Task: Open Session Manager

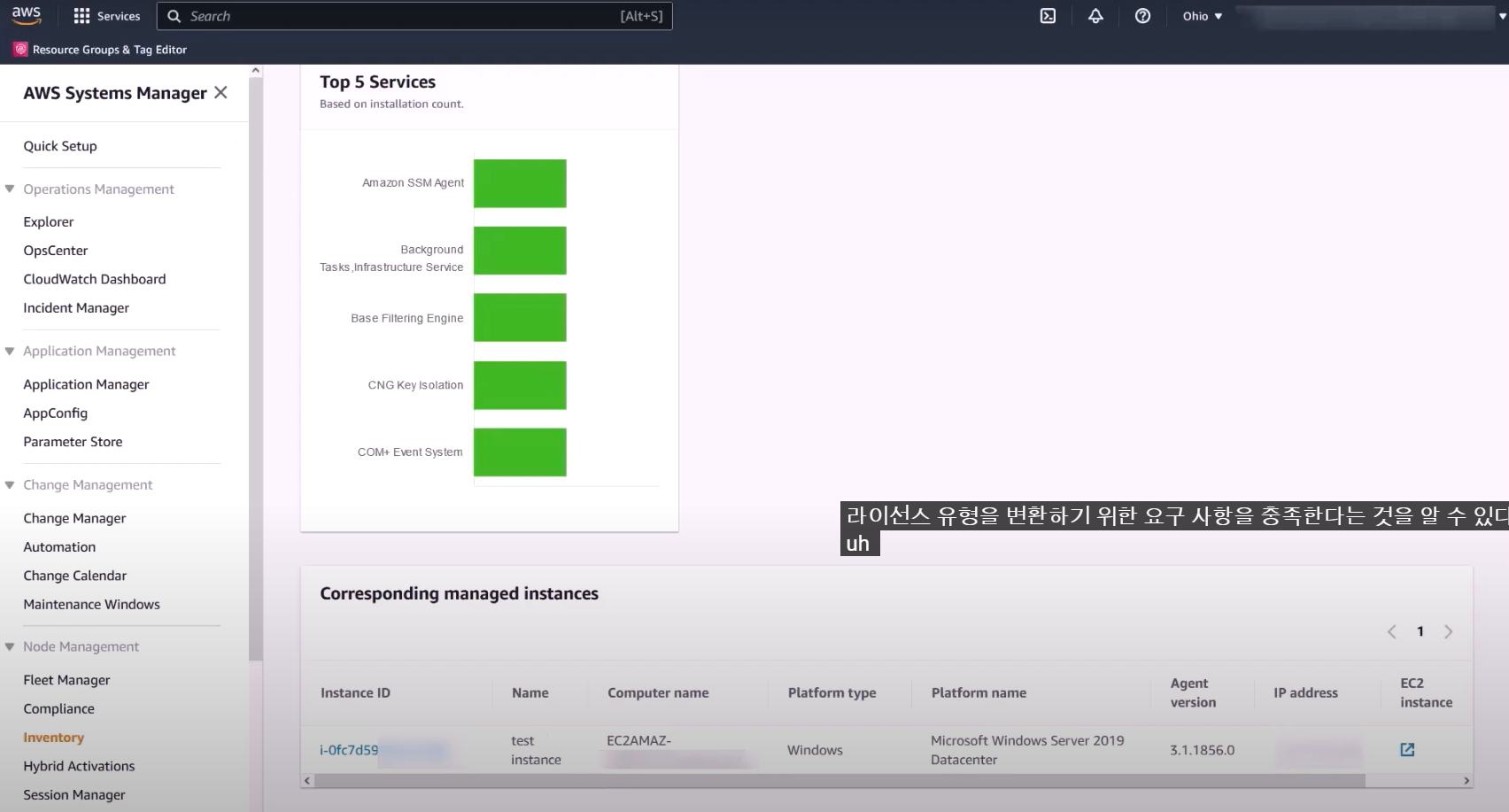Action: pyautogui.click(x=74, y=795)
